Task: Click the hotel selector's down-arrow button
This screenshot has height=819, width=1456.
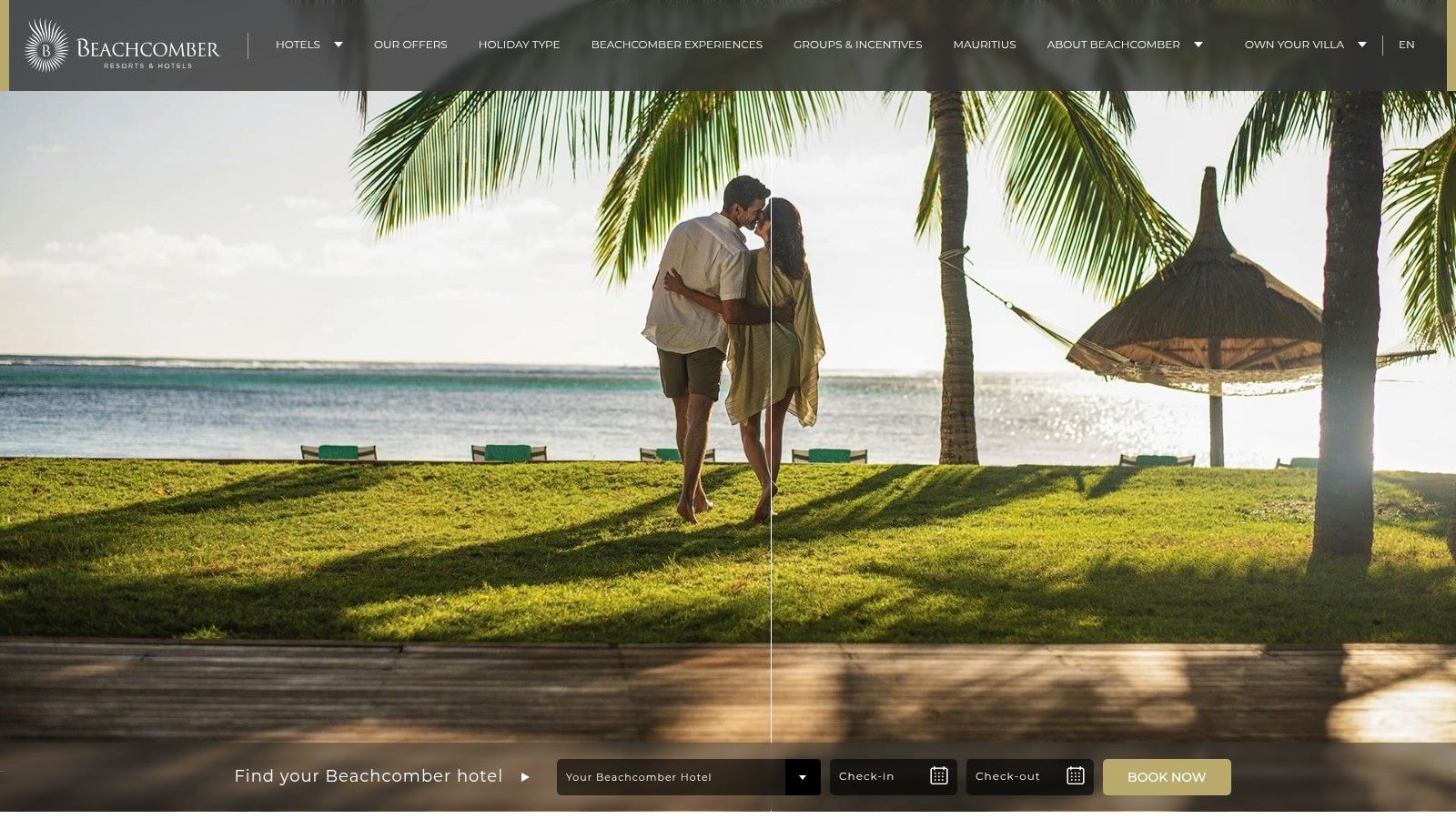Action: point(803,777)
